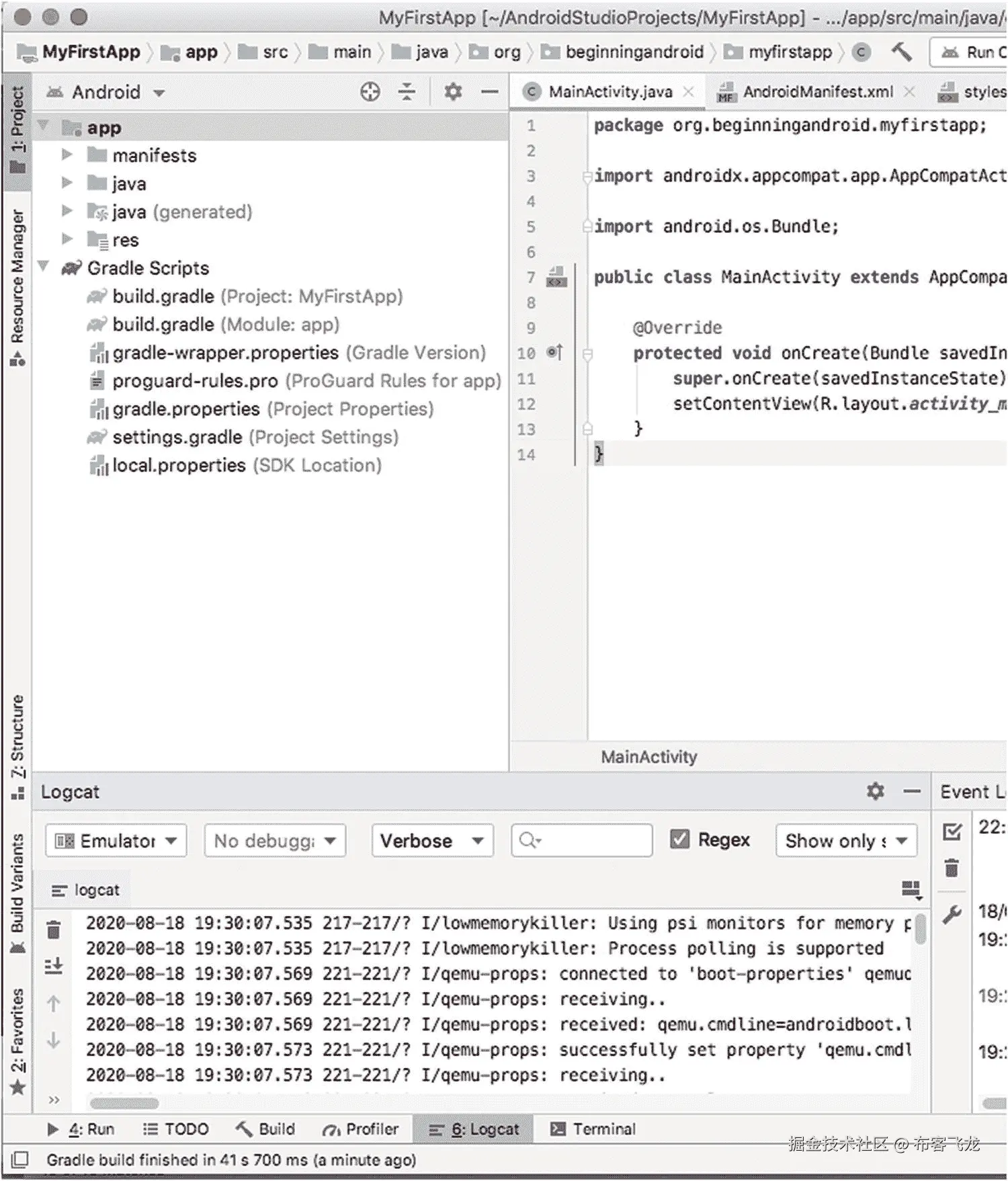Open the TODO tool window
This screenshot has height=1181, width=1008.
176,1129
